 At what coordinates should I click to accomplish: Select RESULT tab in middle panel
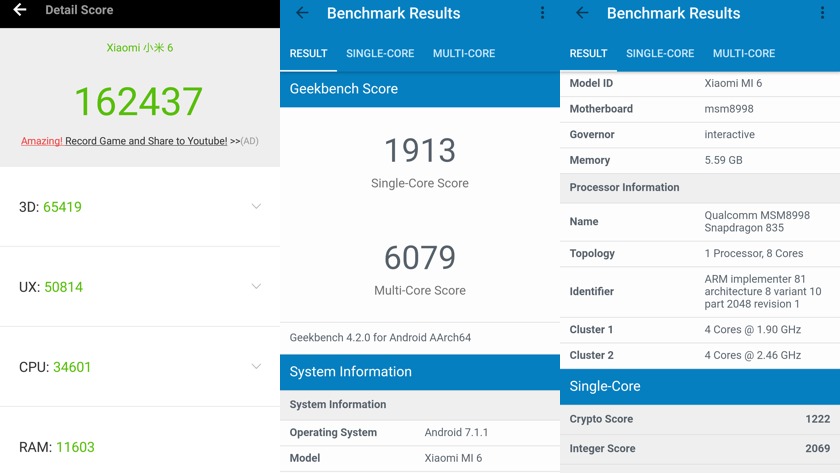(x=308, y=54)
